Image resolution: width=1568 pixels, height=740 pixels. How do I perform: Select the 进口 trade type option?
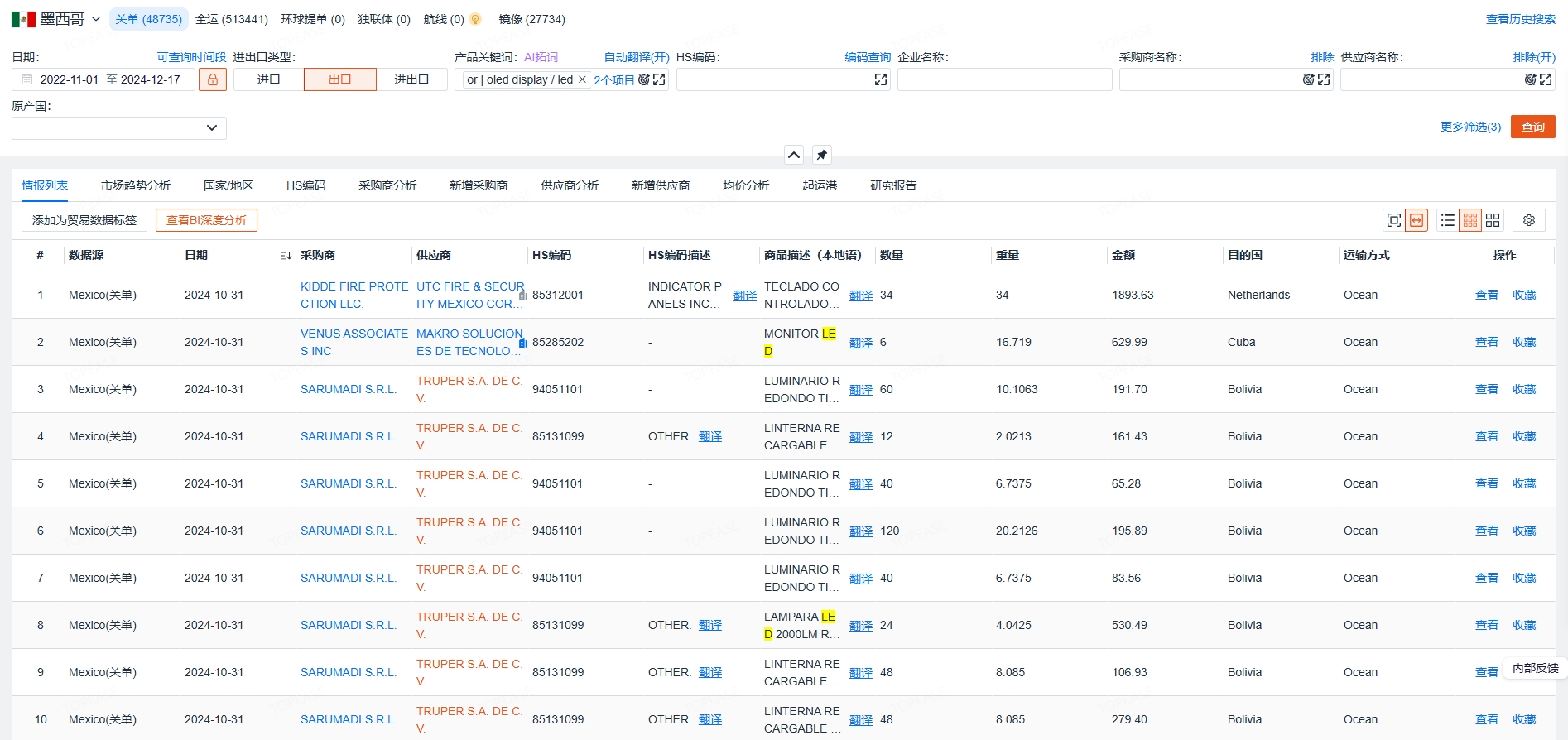pyautogui.click(x=268, y=79)
